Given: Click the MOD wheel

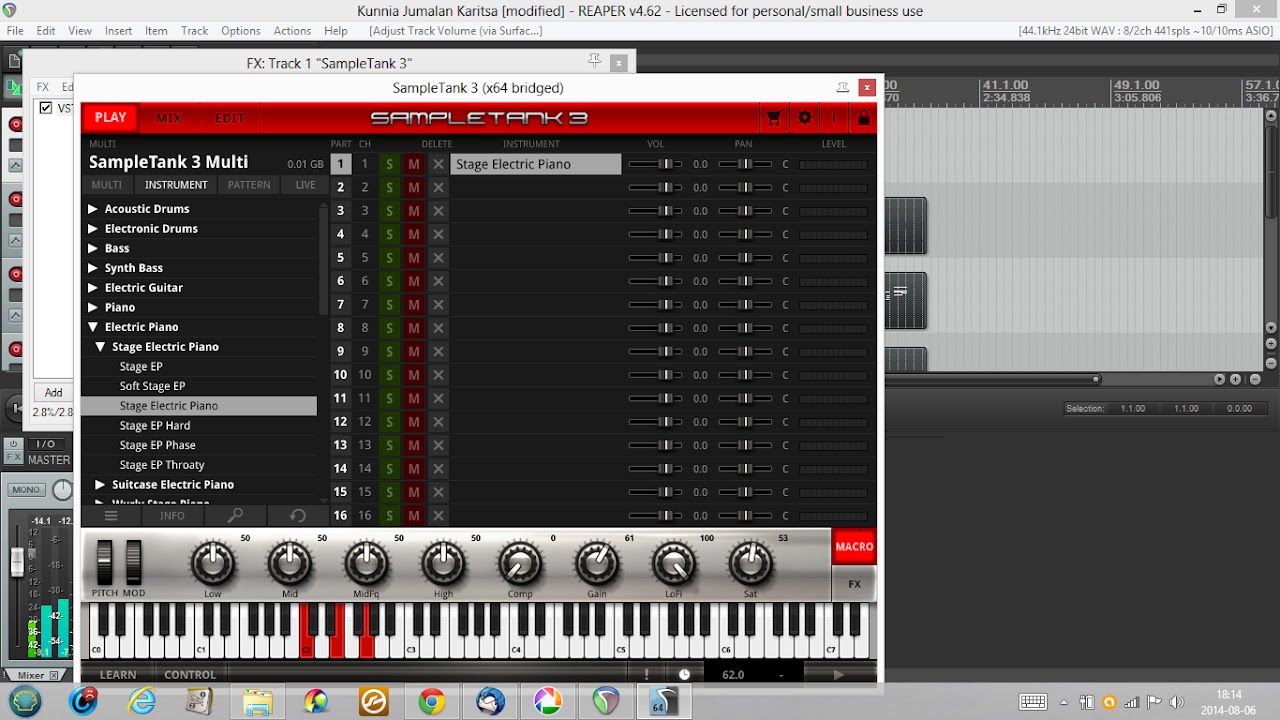Looking at the screenshot, I should click(x=133, y=563).
